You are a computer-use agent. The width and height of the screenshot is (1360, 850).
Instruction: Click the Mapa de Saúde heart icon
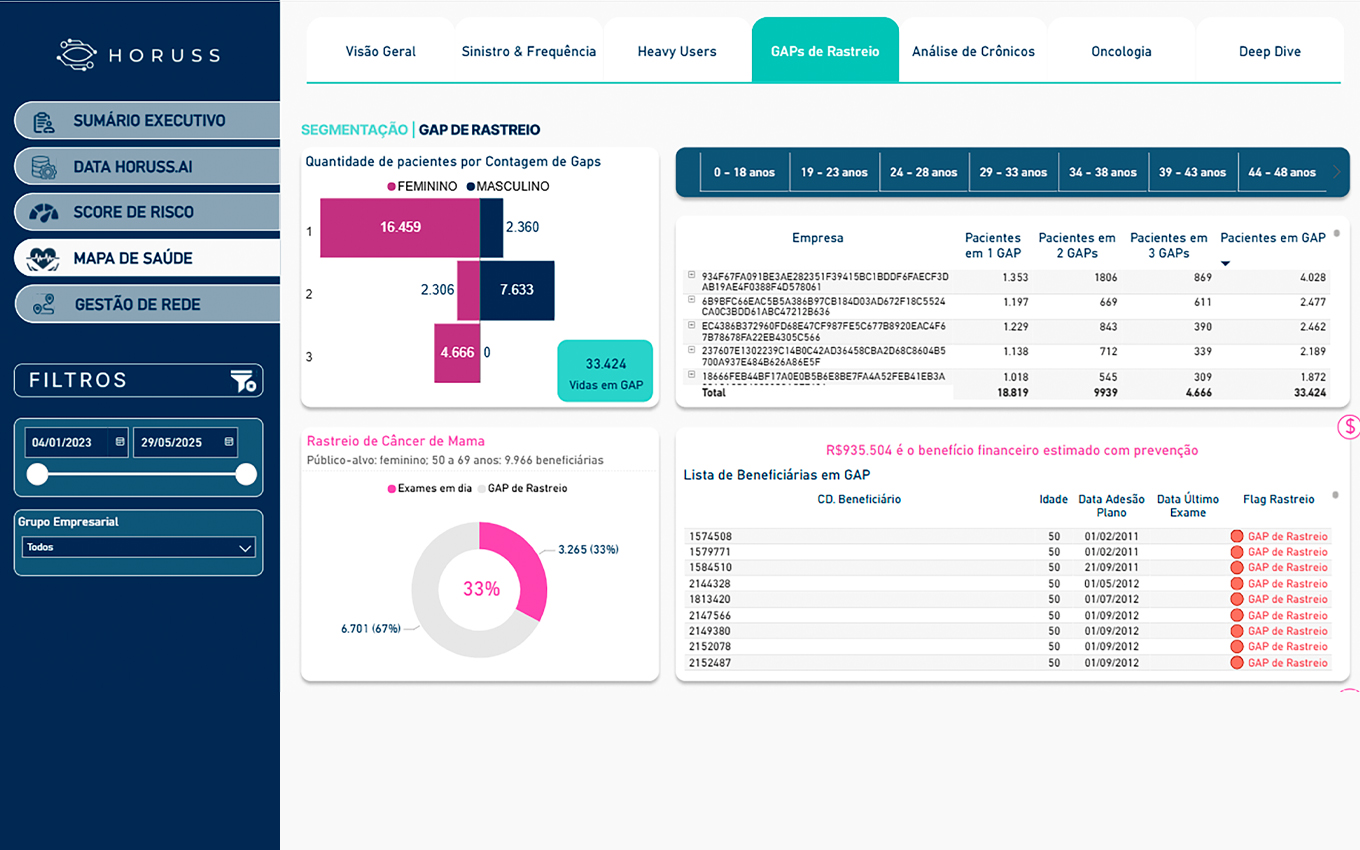(44, 259)
